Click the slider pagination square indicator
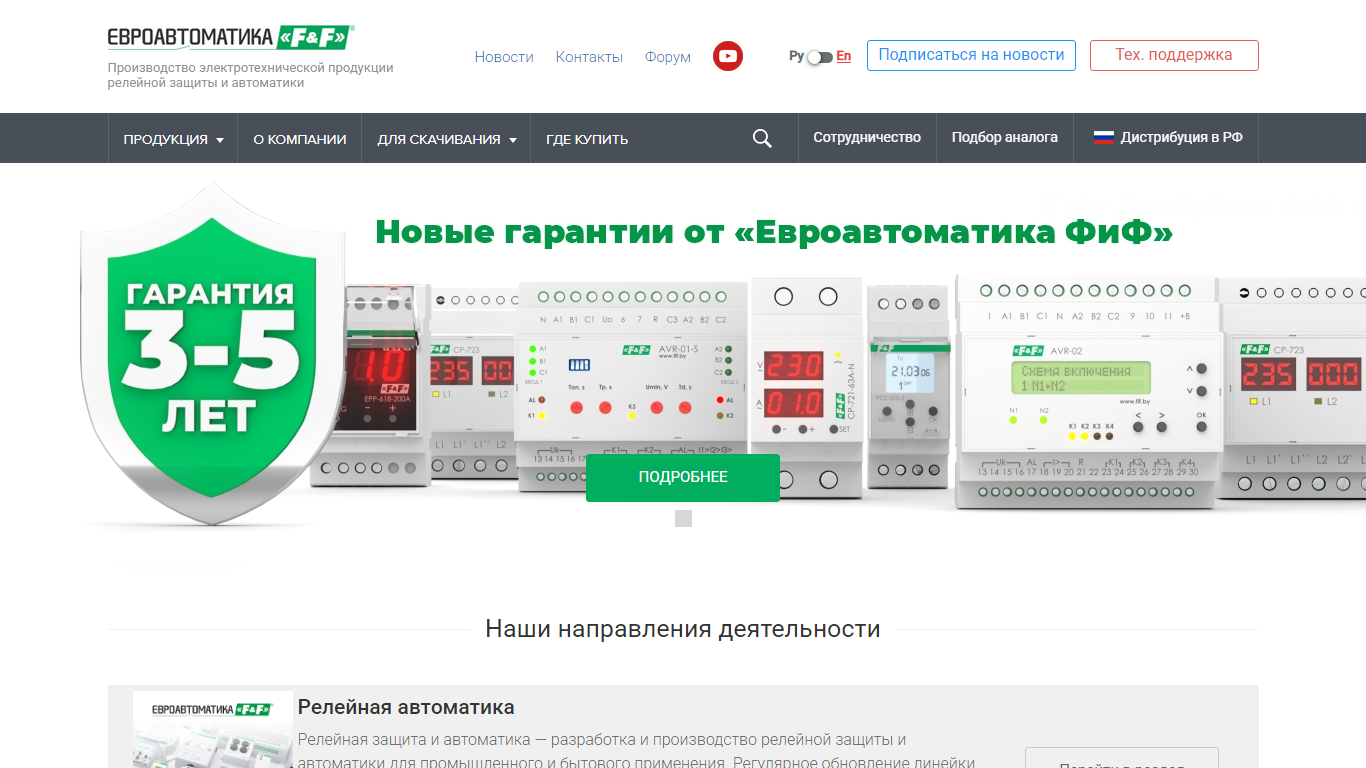 pyautogui.click(x=683, y=518)
